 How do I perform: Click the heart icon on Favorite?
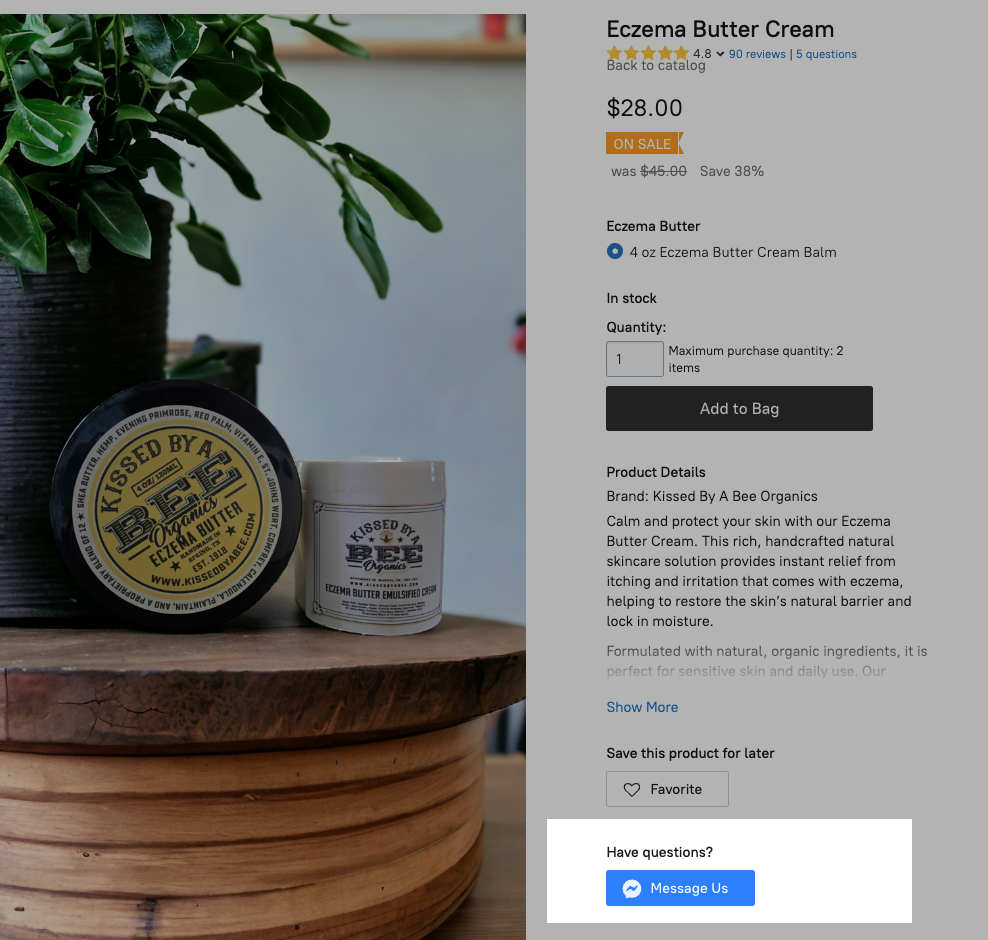[x=631, y=789]
